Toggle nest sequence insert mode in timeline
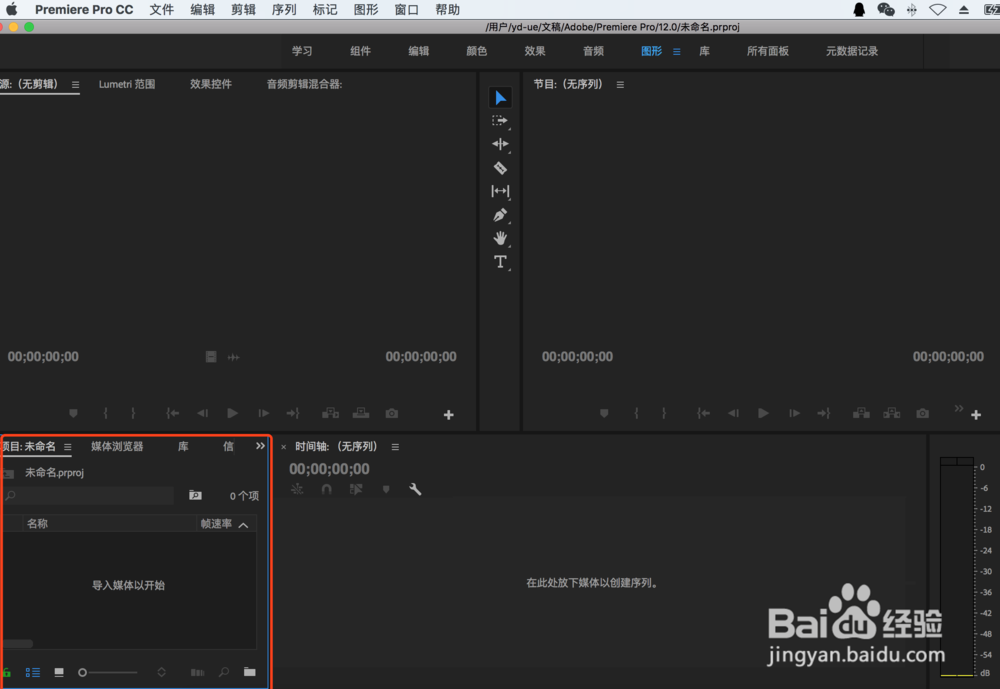The image size is (1000, 689). pyautogui.click(x=297, y=489)
